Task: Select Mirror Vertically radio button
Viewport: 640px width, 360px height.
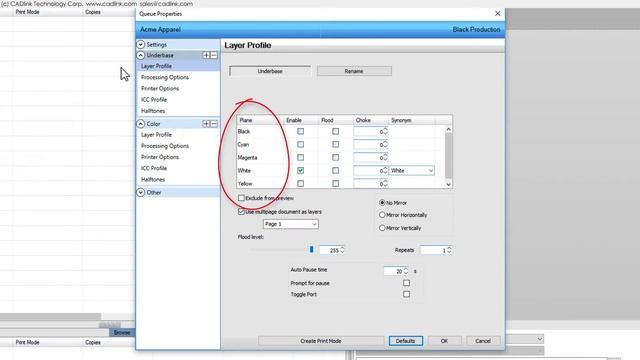Action: click(x=382, y=228)
